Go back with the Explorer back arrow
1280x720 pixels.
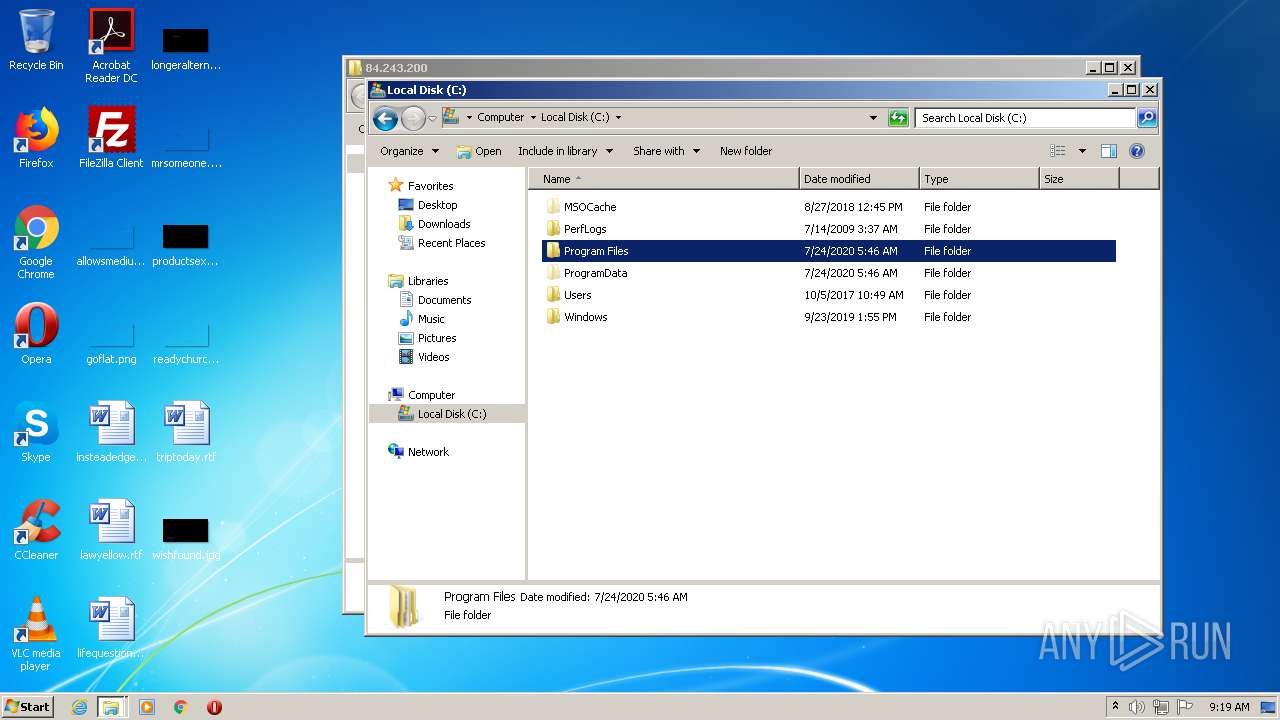[x=385, y=119]
